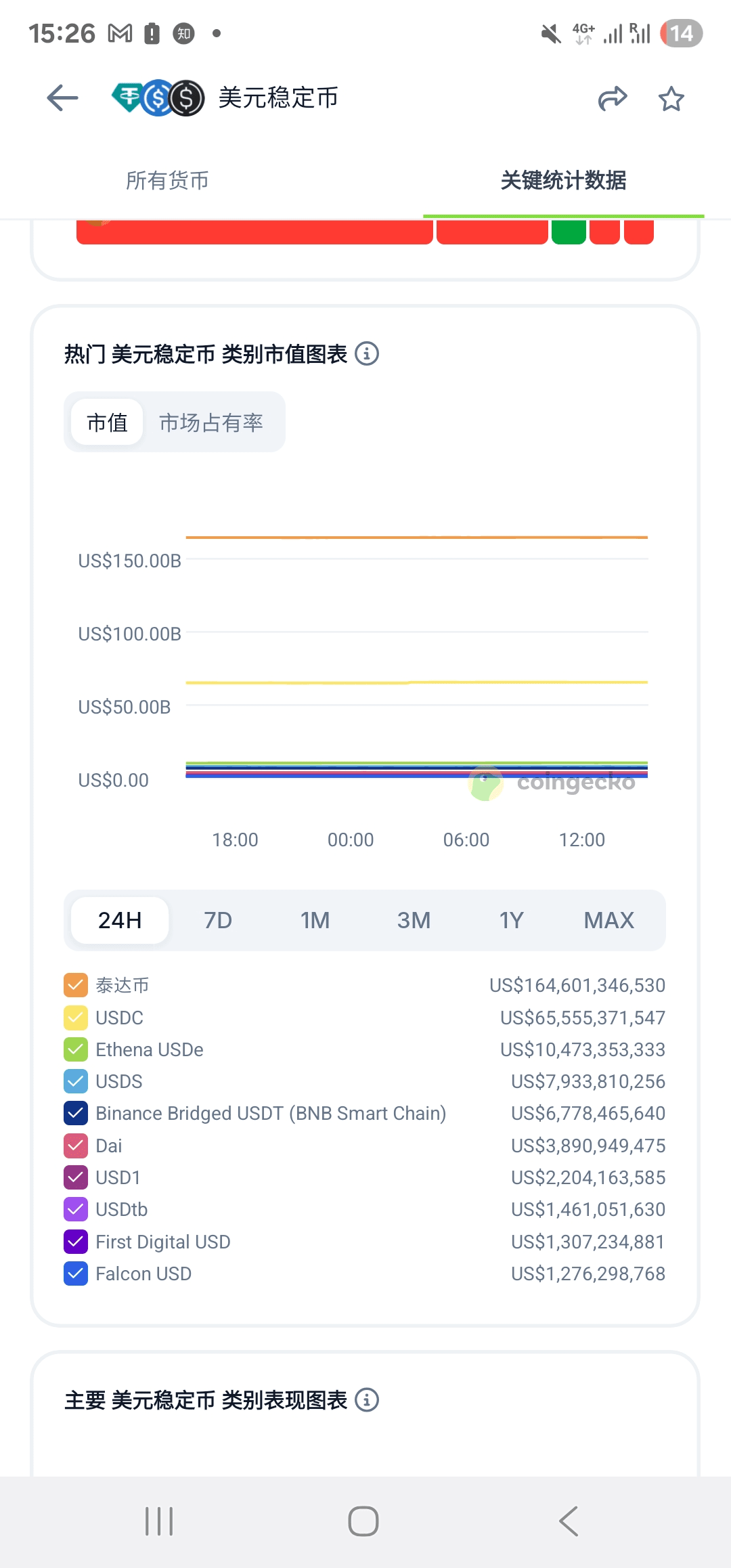This screenshot has width=731, height=1568.
Task: Tap Gmail notification icon in status bar
Action: [120, 33]
